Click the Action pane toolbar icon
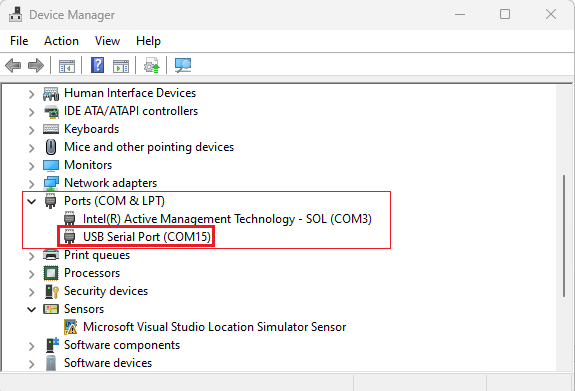Screen dimensions: 575x391 pos(121,66)
